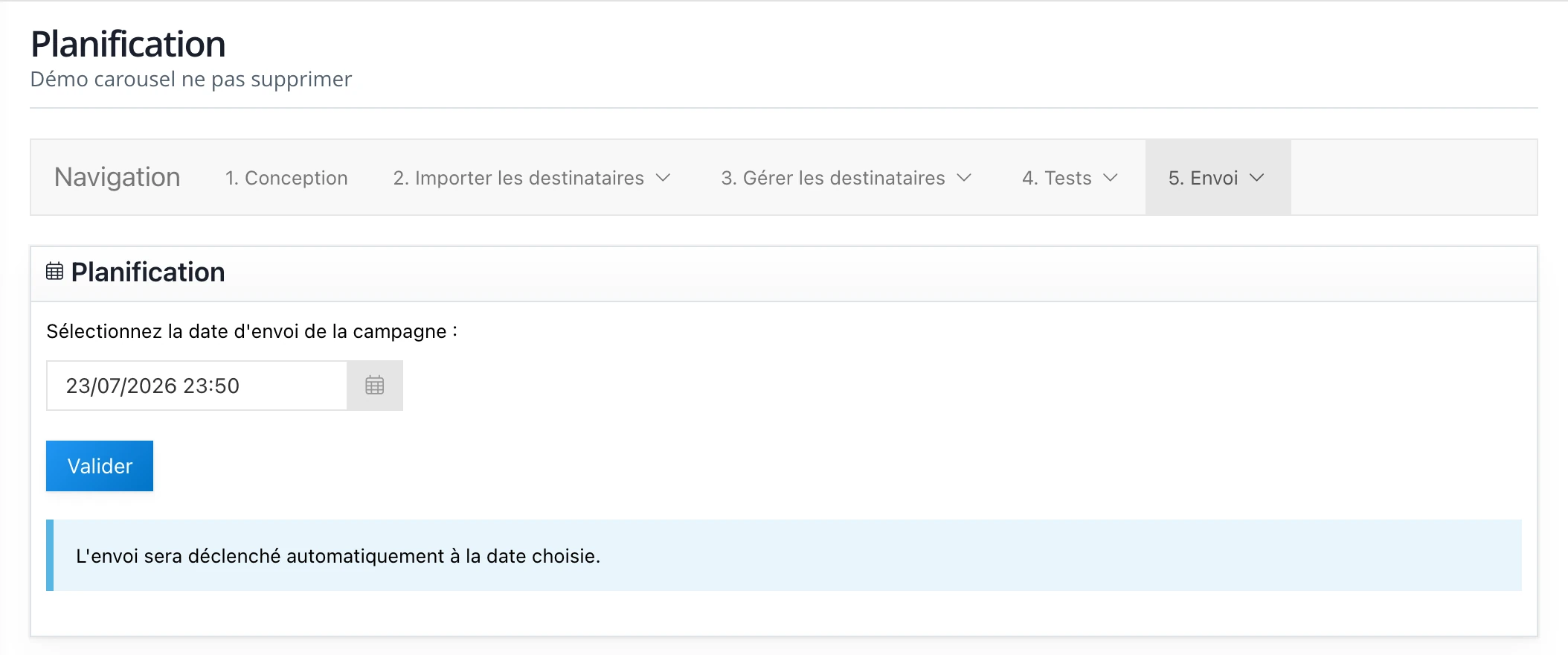Open the 4. Tests menu
This screenshot has width=1568, height=655.
pyautogui.click(x=1070, y=178)
